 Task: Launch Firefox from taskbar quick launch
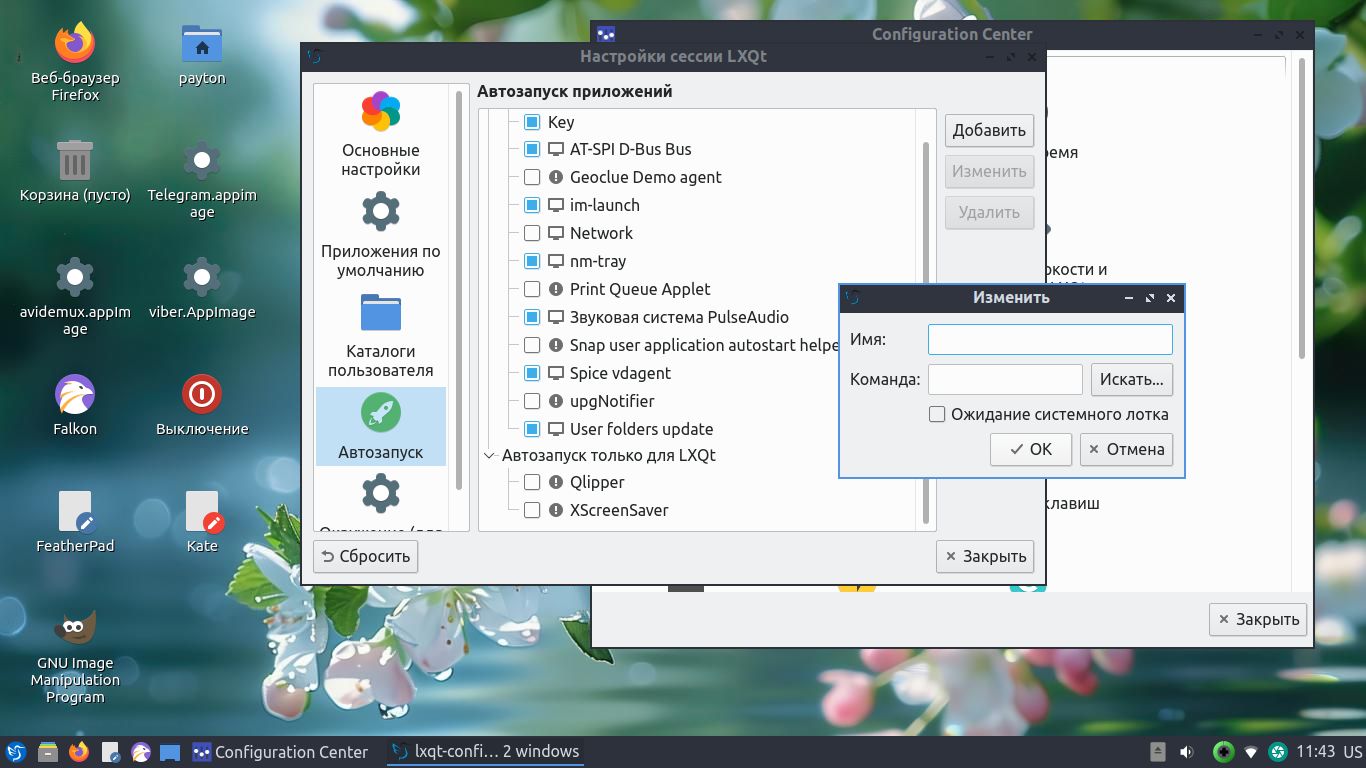coord(79,752)
